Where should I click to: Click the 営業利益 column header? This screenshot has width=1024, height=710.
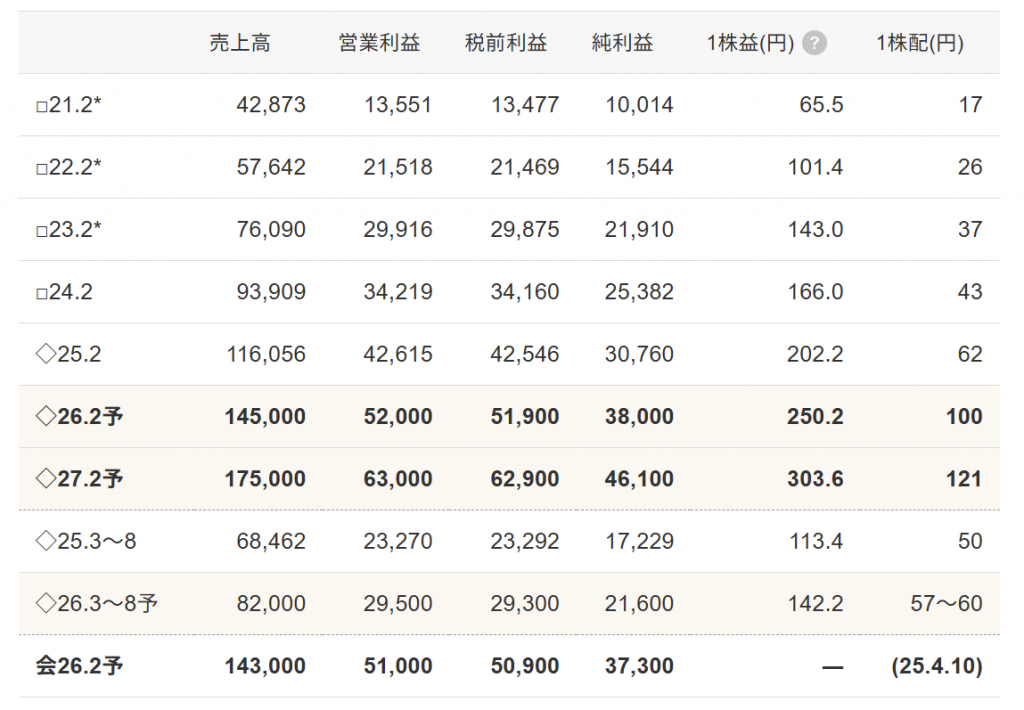(379, 43)
